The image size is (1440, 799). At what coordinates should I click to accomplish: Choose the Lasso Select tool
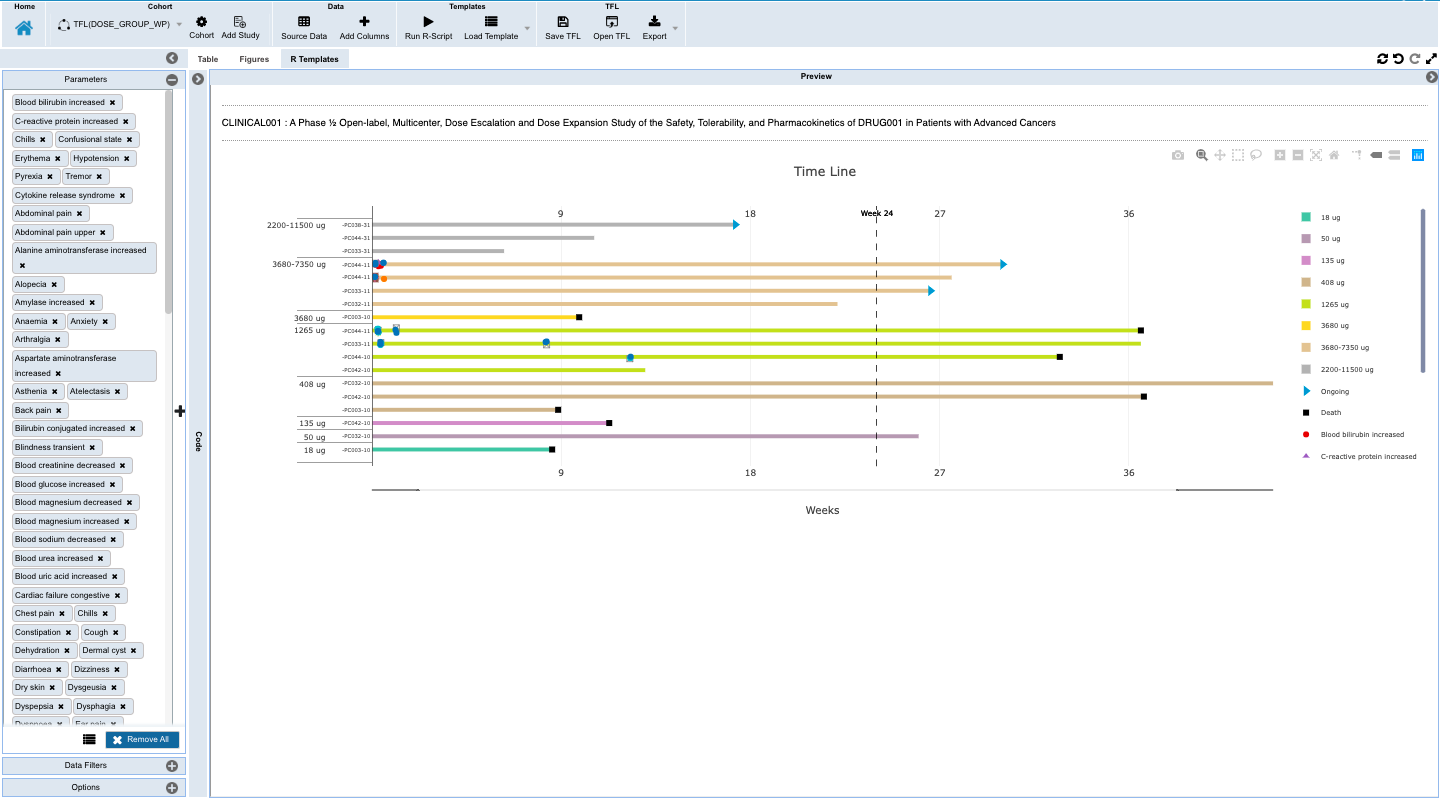click(1256, 155)
